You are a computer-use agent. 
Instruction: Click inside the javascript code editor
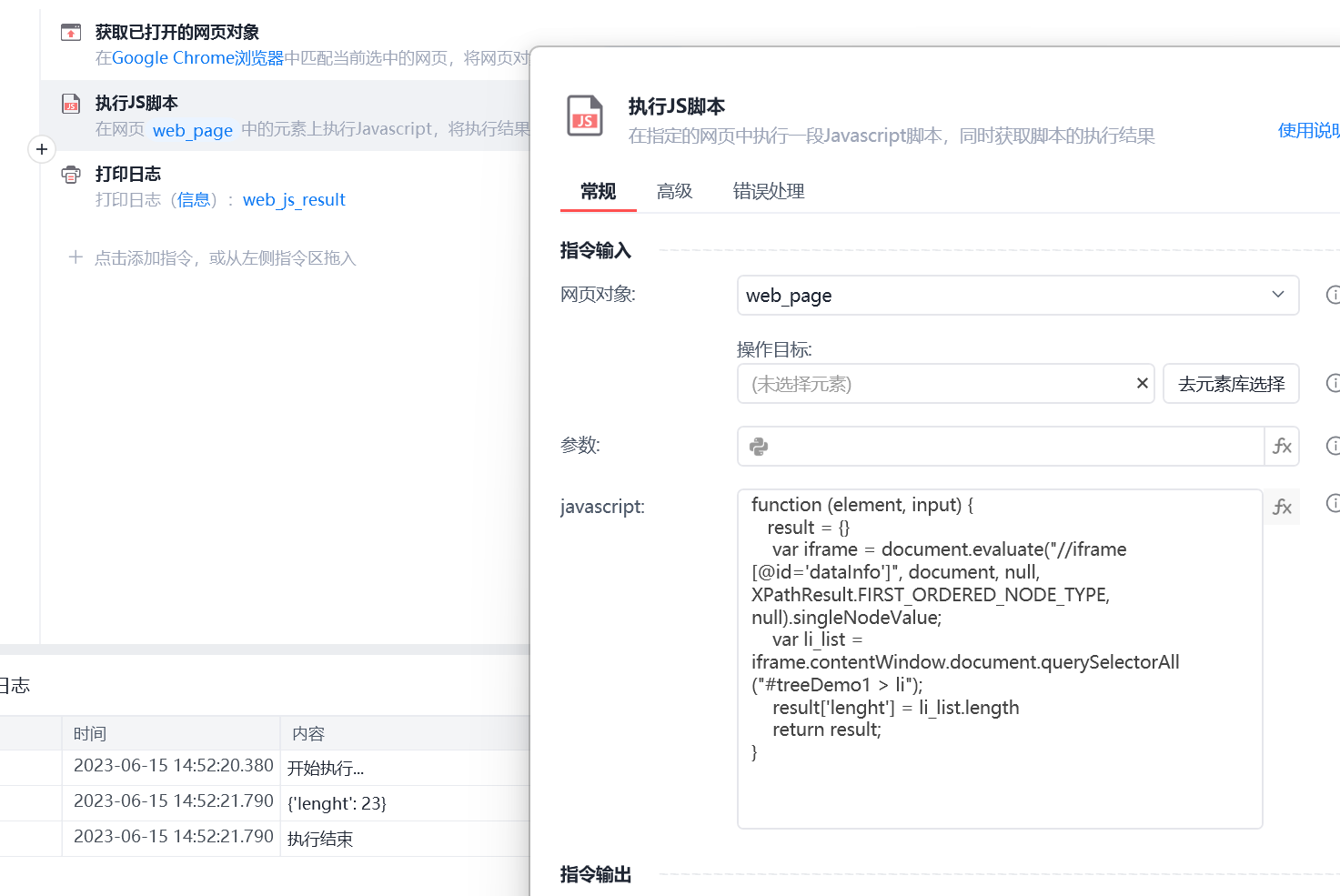[x=1000, y=659]
